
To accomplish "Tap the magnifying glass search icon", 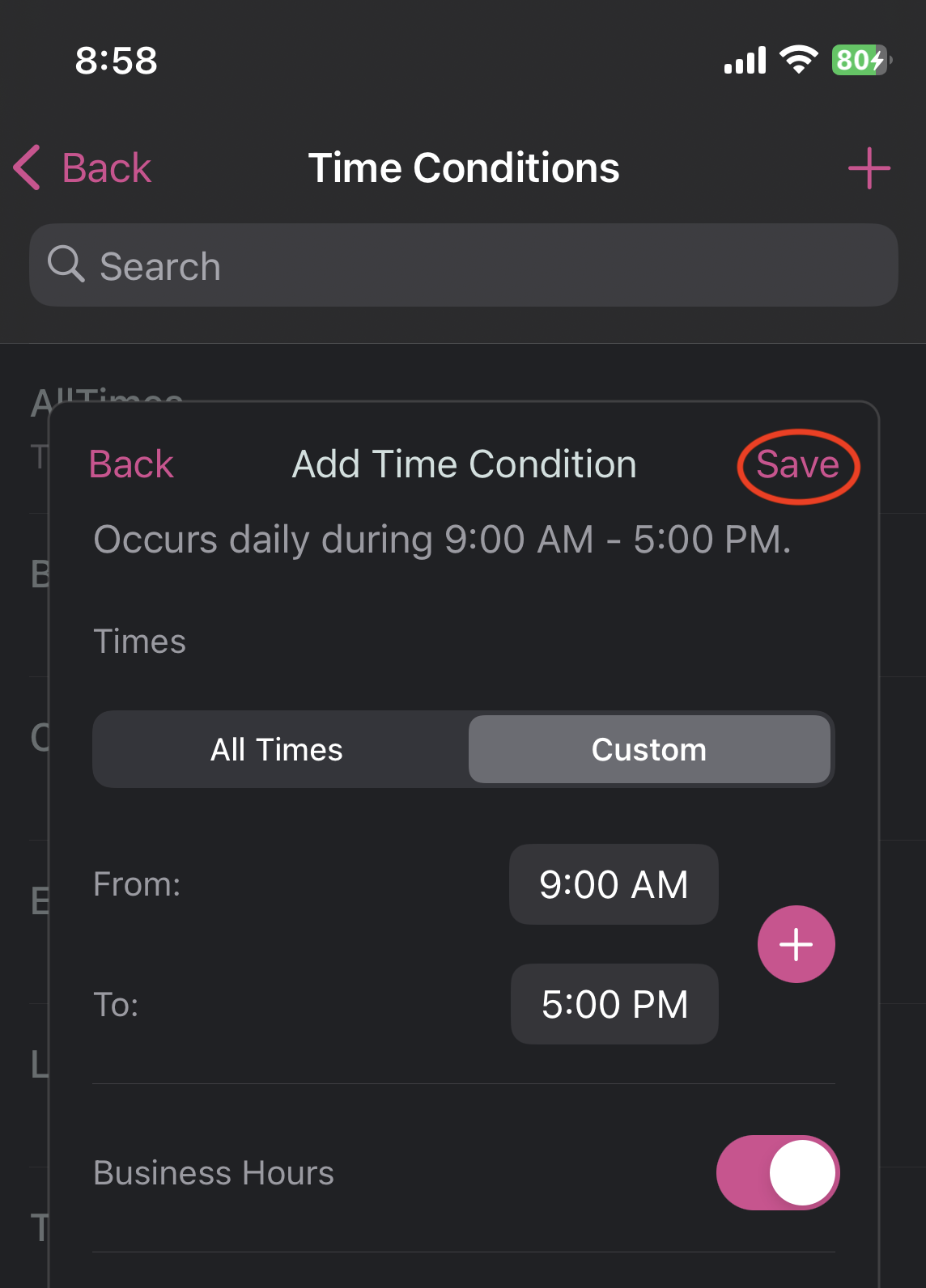I will click(x=67, y=265).
